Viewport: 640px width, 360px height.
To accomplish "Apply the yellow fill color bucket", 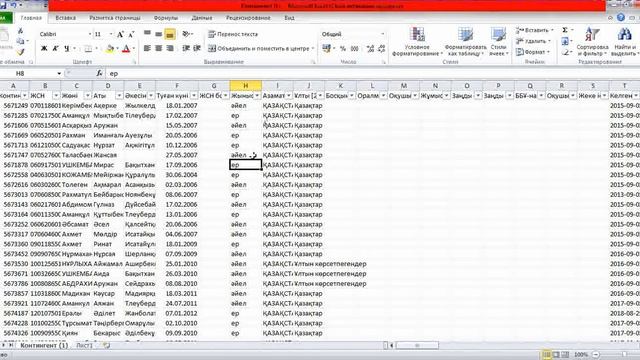I will tap(109, 49).
